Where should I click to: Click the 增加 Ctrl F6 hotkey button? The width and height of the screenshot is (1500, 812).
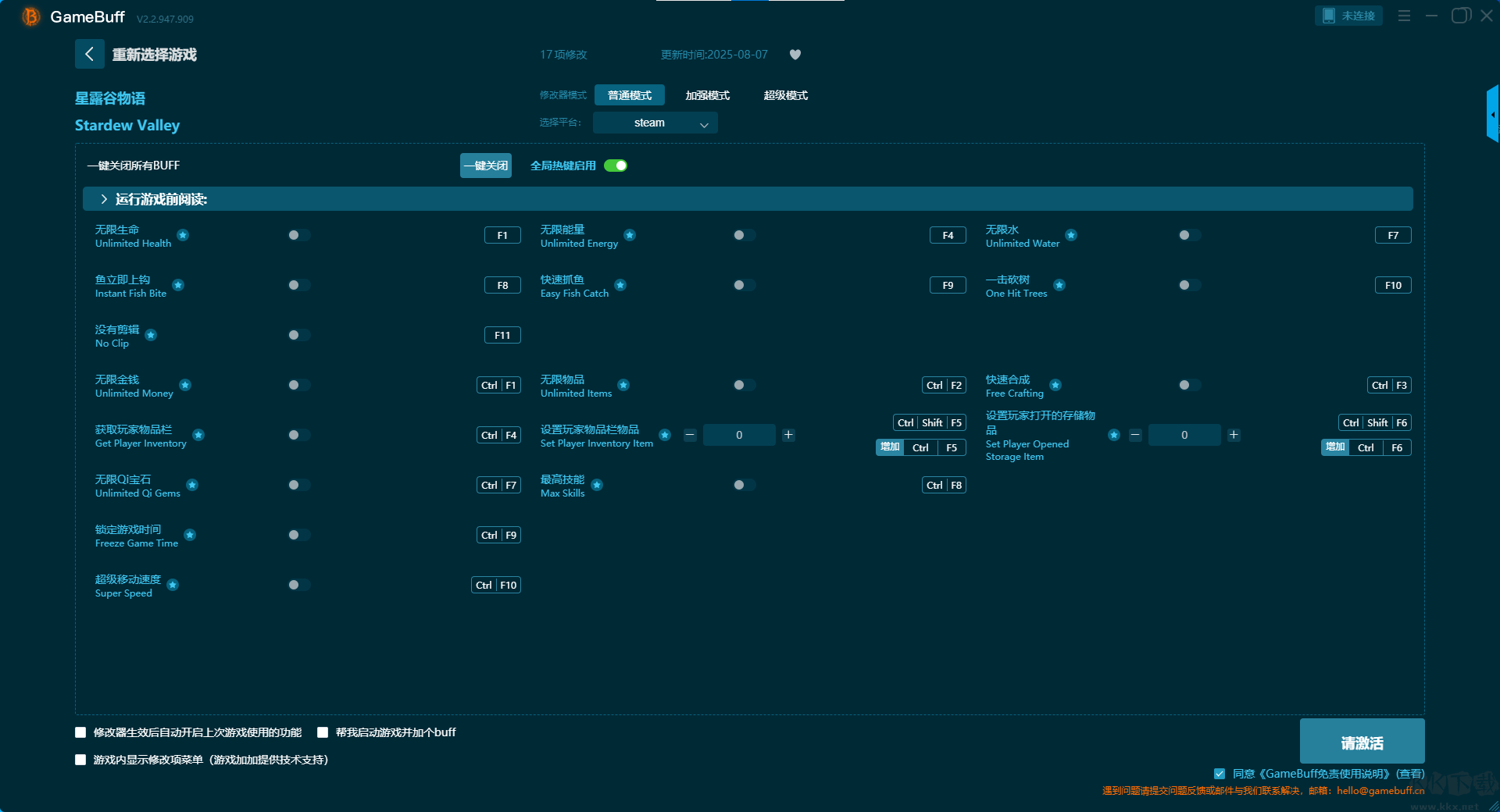[1366, 447]
